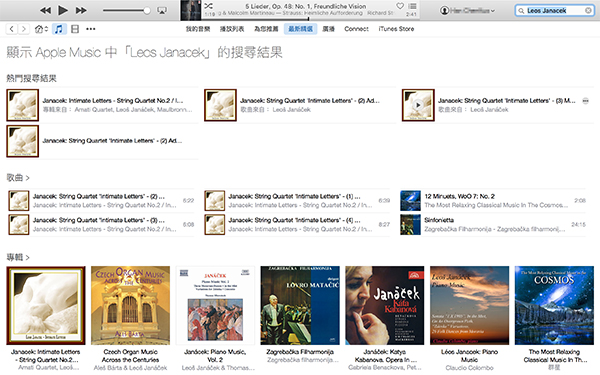Switch to the 為您推薦 tab
This screenshot has width=600, height=375.
coord(266,29)
